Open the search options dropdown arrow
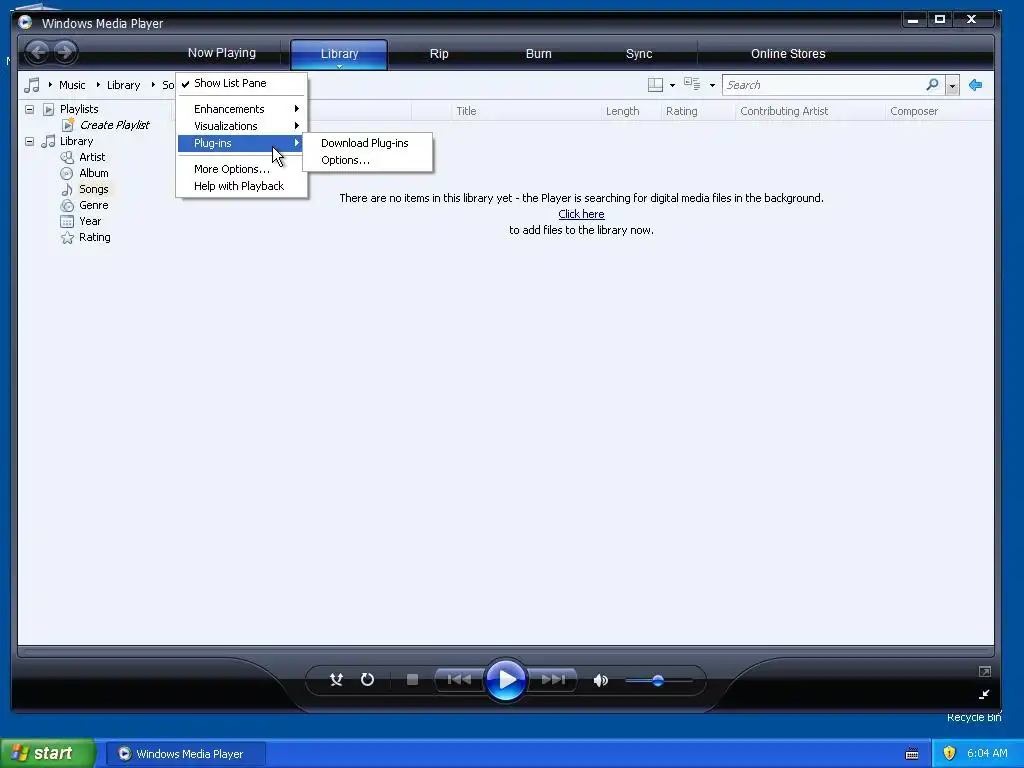 coord(952,86)
